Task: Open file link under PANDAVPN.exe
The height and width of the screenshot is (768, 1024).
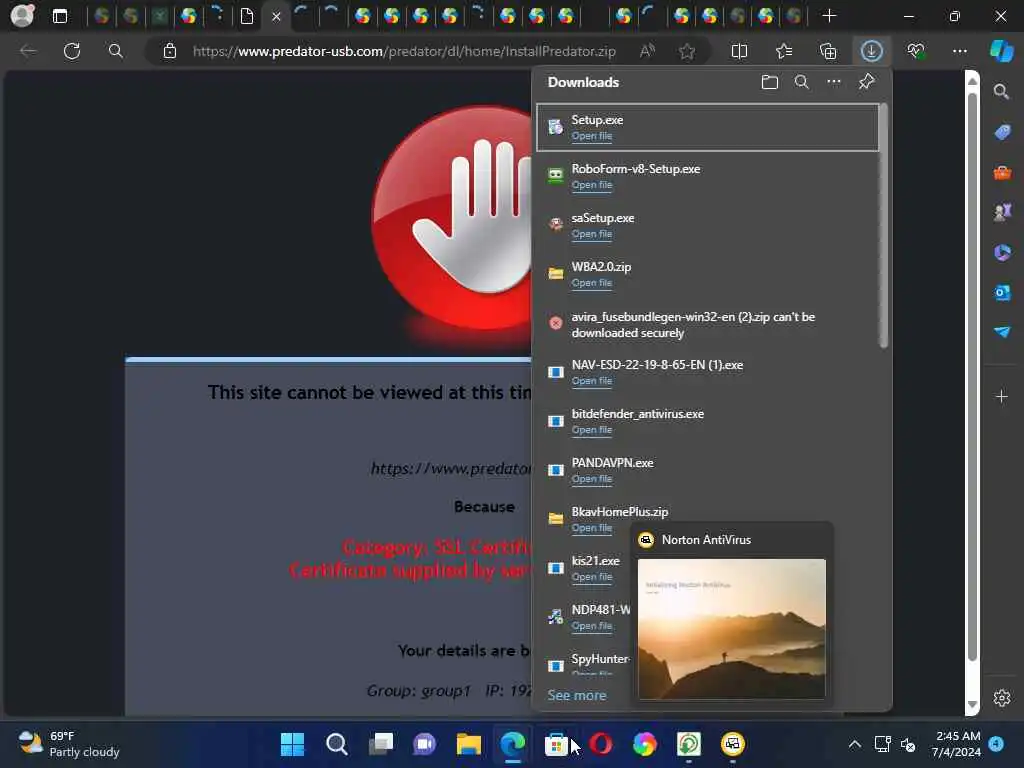Action: (592, 479)
